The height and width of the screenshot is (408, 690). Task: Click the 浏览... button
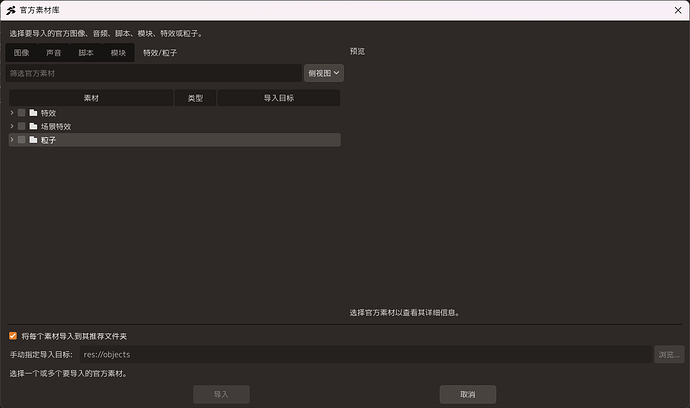coord(669,354)
